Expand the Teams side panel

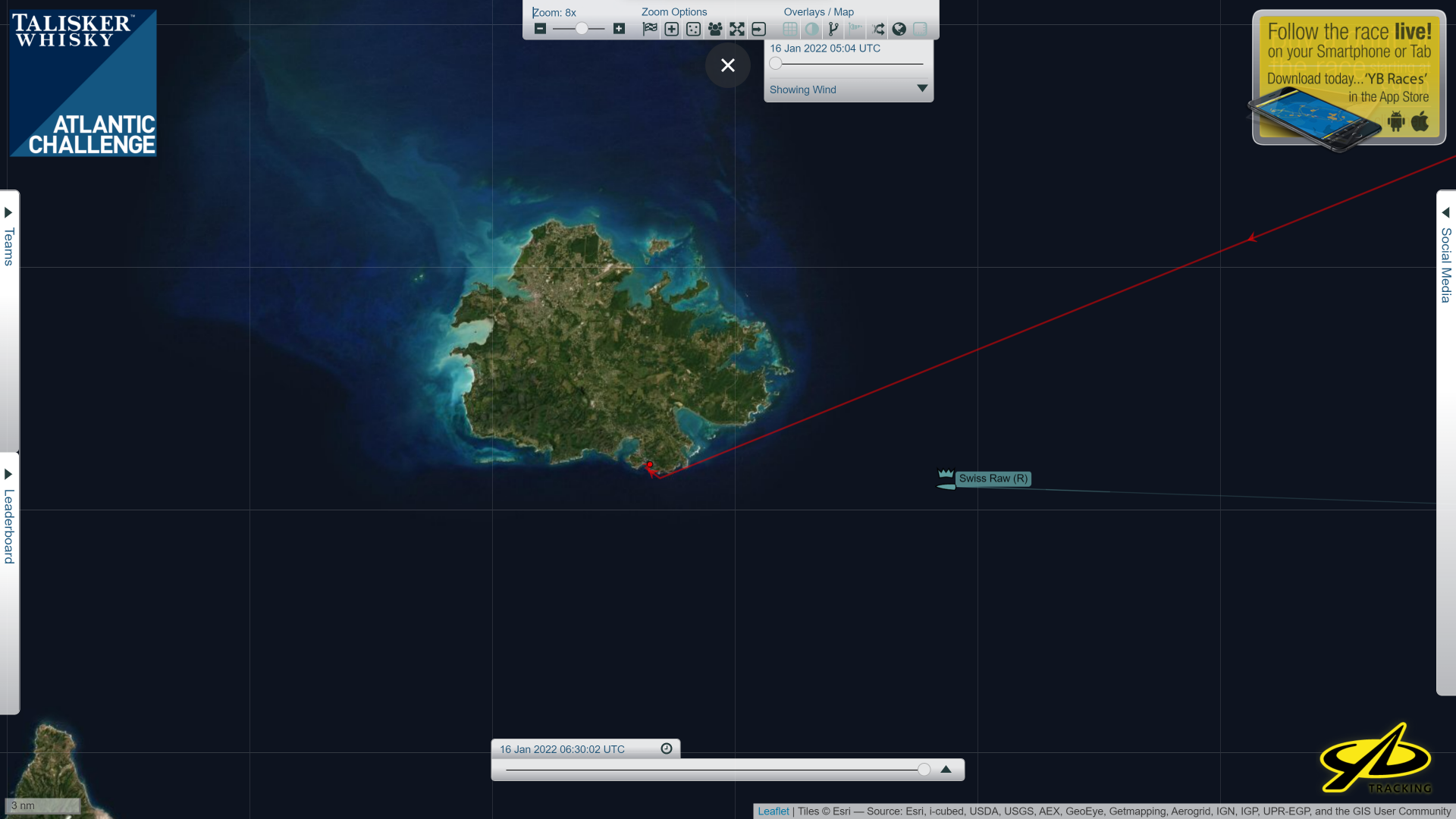(x=9, y=237)
